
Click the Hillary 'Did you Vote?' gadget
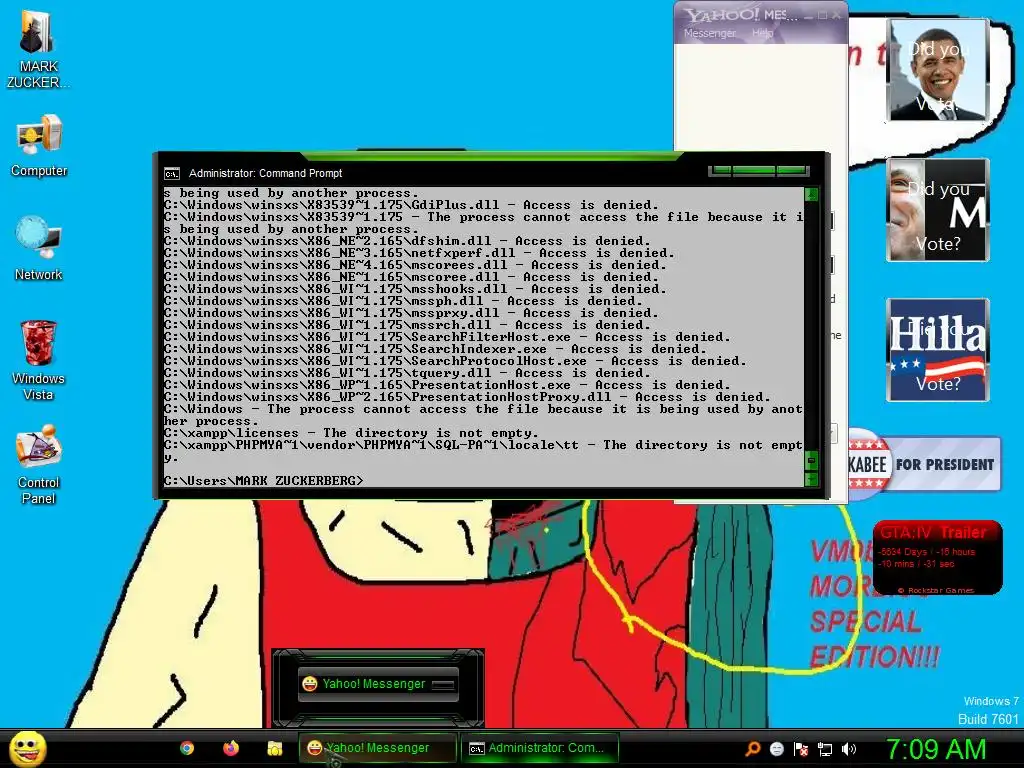pyautogui.click(x=937, y=349)
